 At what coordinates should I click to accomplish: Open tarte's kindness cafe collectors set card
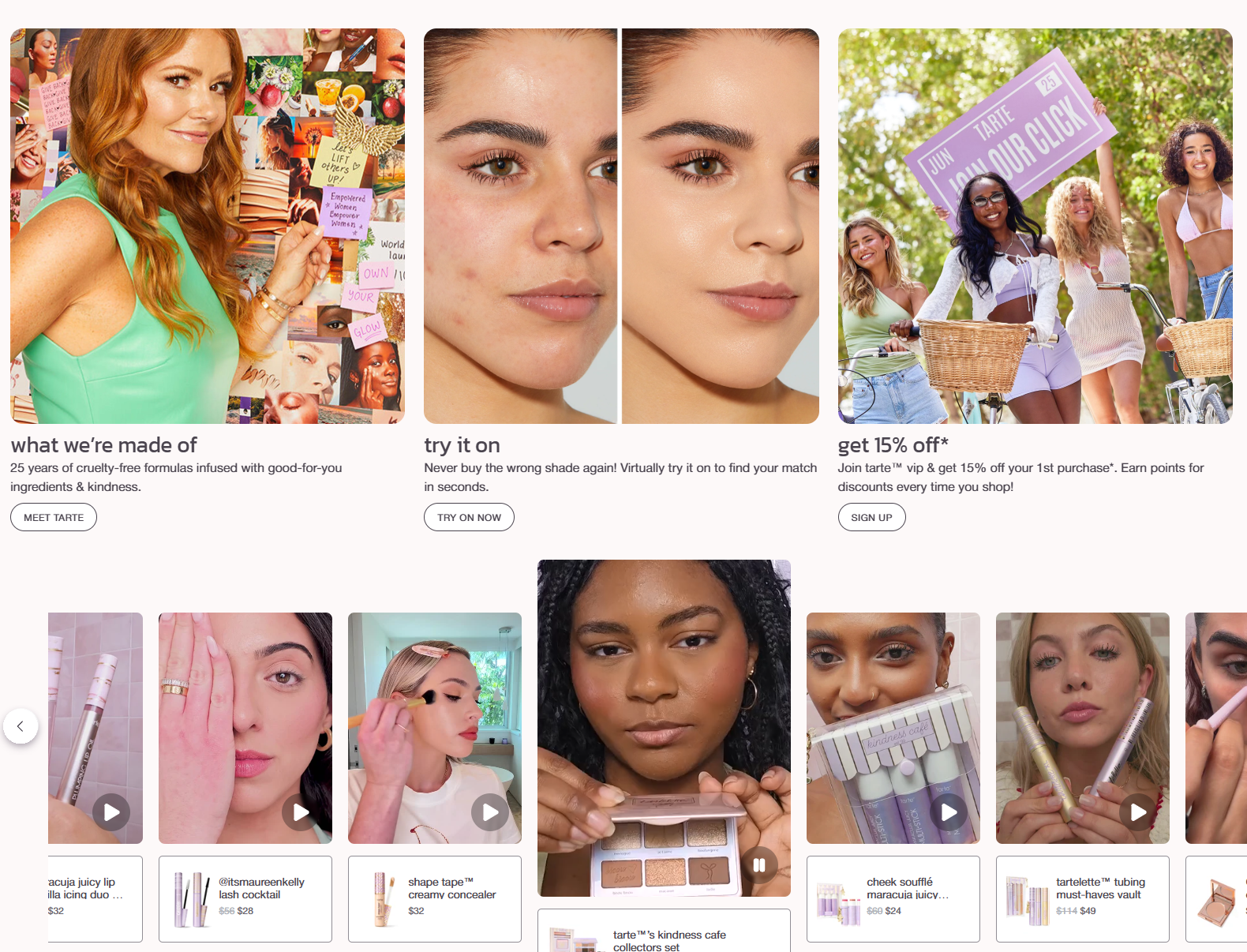tap(664, 931)
